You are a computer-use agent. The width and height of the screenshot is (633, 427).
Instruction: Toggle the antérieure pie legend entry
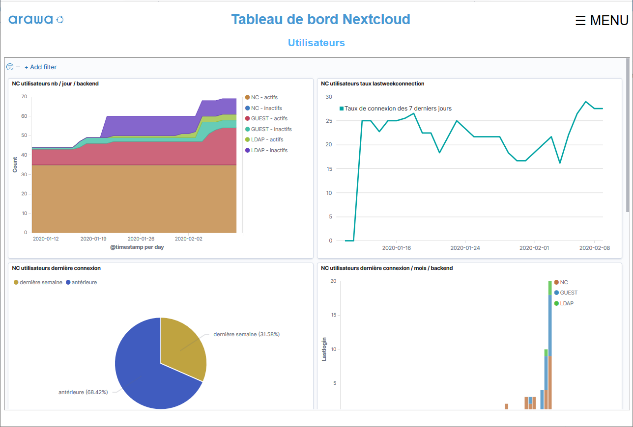(x=82, y=283)
